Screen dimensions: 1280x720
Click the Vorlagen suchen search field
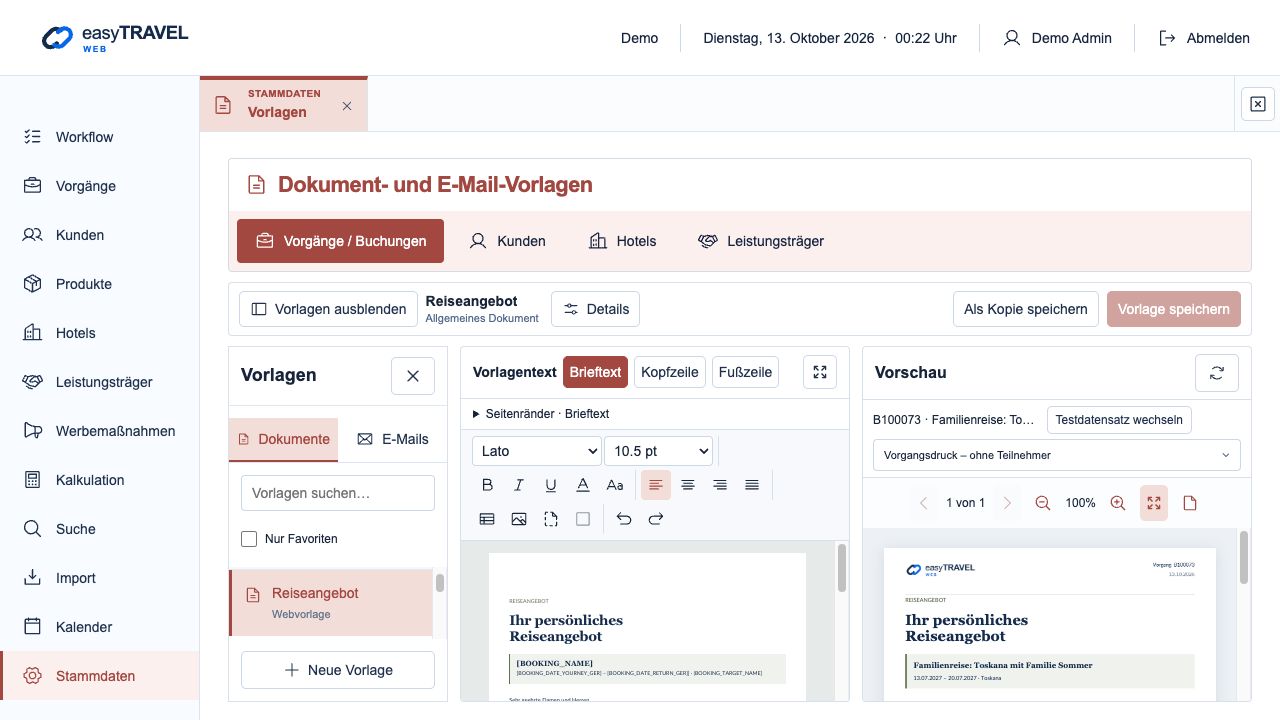(x=338, y=493)
